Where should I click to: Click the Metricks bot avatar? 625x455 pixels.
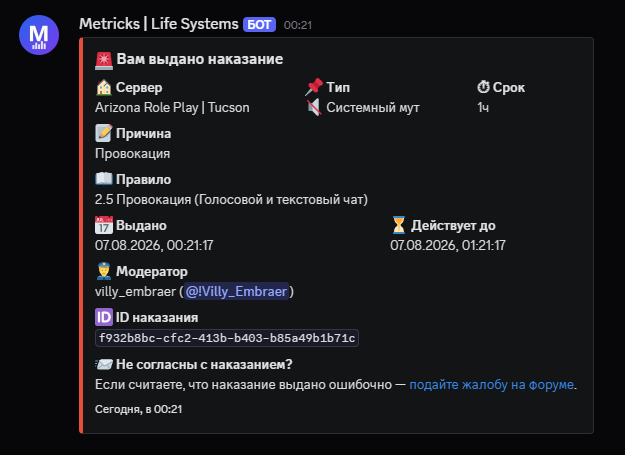click(39, 35)
